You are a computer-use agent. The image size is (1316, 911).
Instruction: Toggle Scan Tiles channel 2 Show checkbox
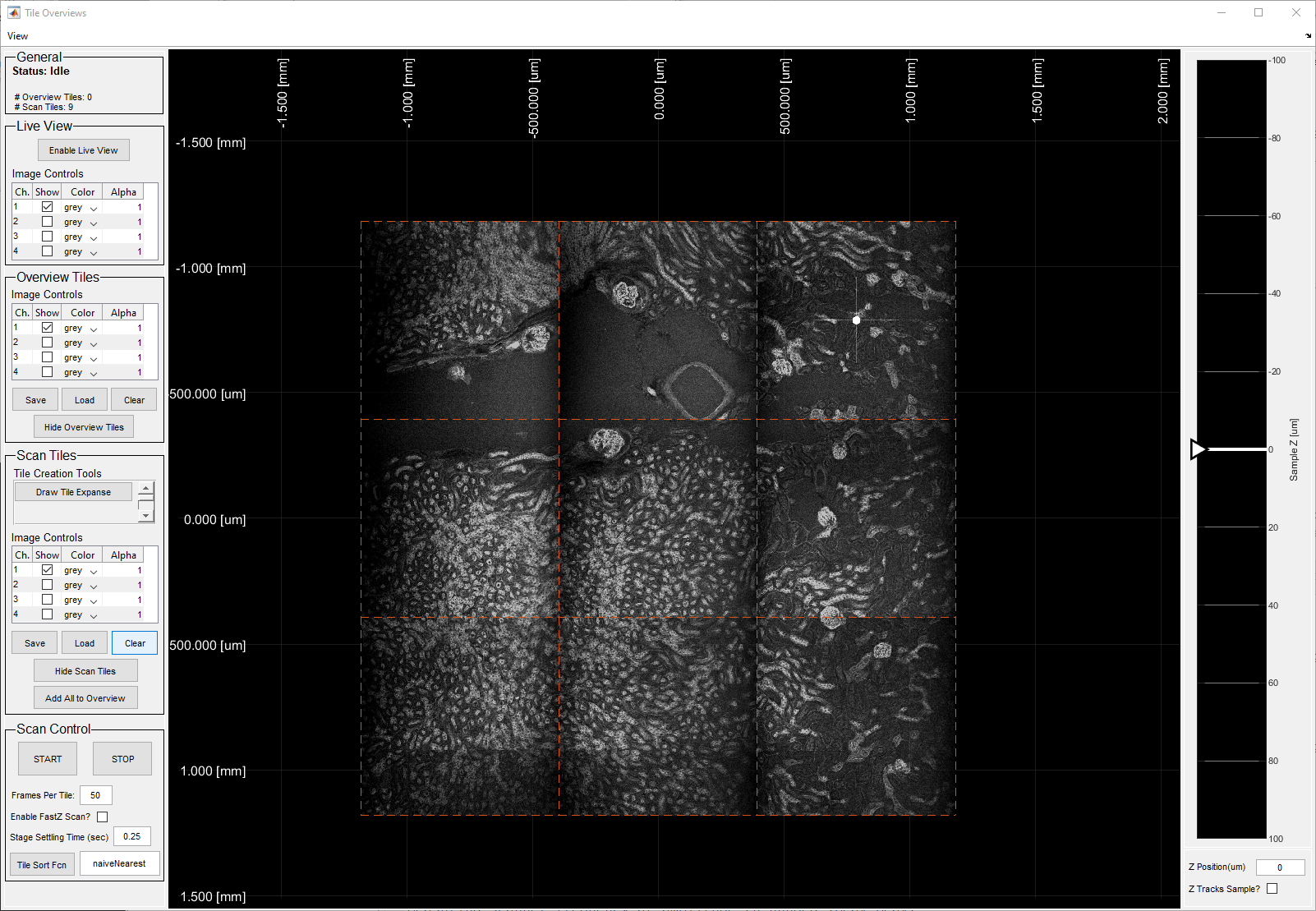pyautogui.click(x=47, y=585)
